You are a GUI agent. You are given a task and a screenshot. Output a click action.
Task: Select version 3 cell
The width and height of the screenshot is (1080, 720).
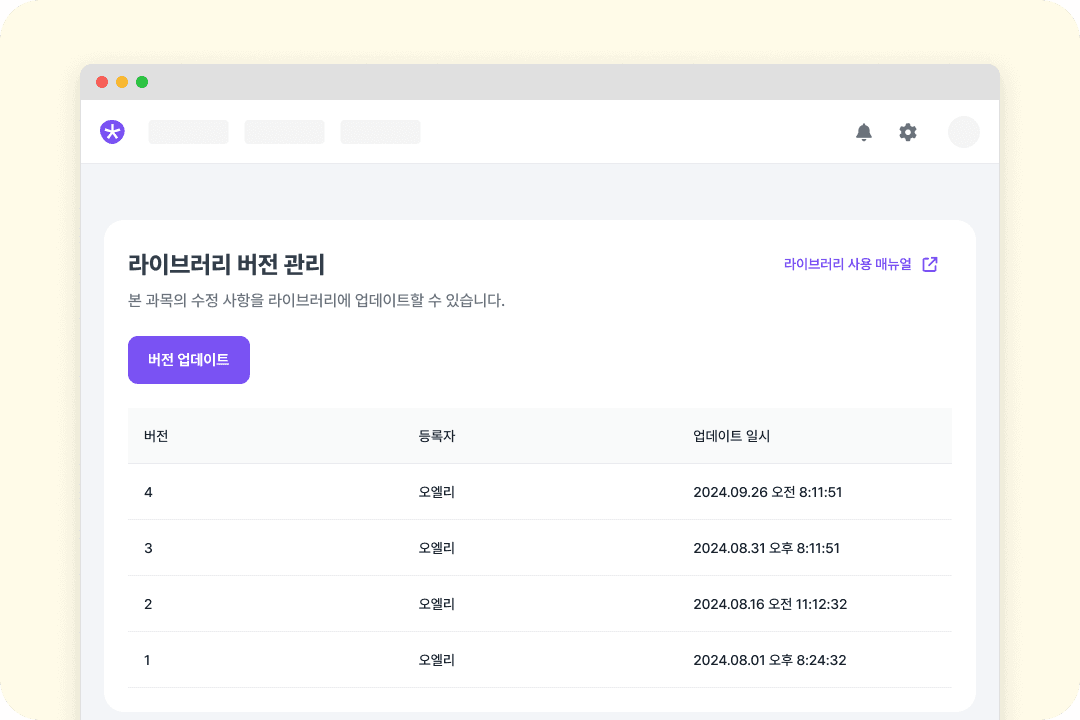(x=148, y=548)
